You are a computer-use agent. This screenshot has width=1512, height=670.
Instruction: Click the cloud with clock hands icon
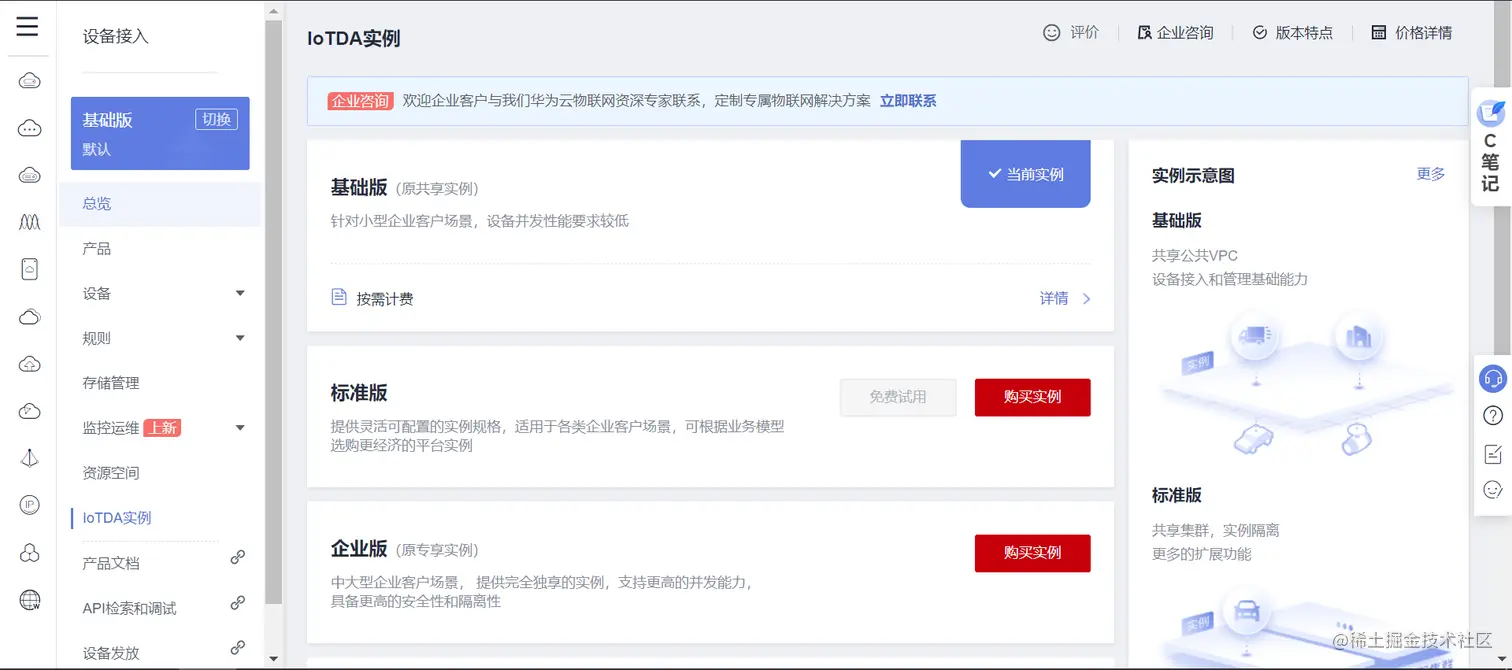point(30,411)
